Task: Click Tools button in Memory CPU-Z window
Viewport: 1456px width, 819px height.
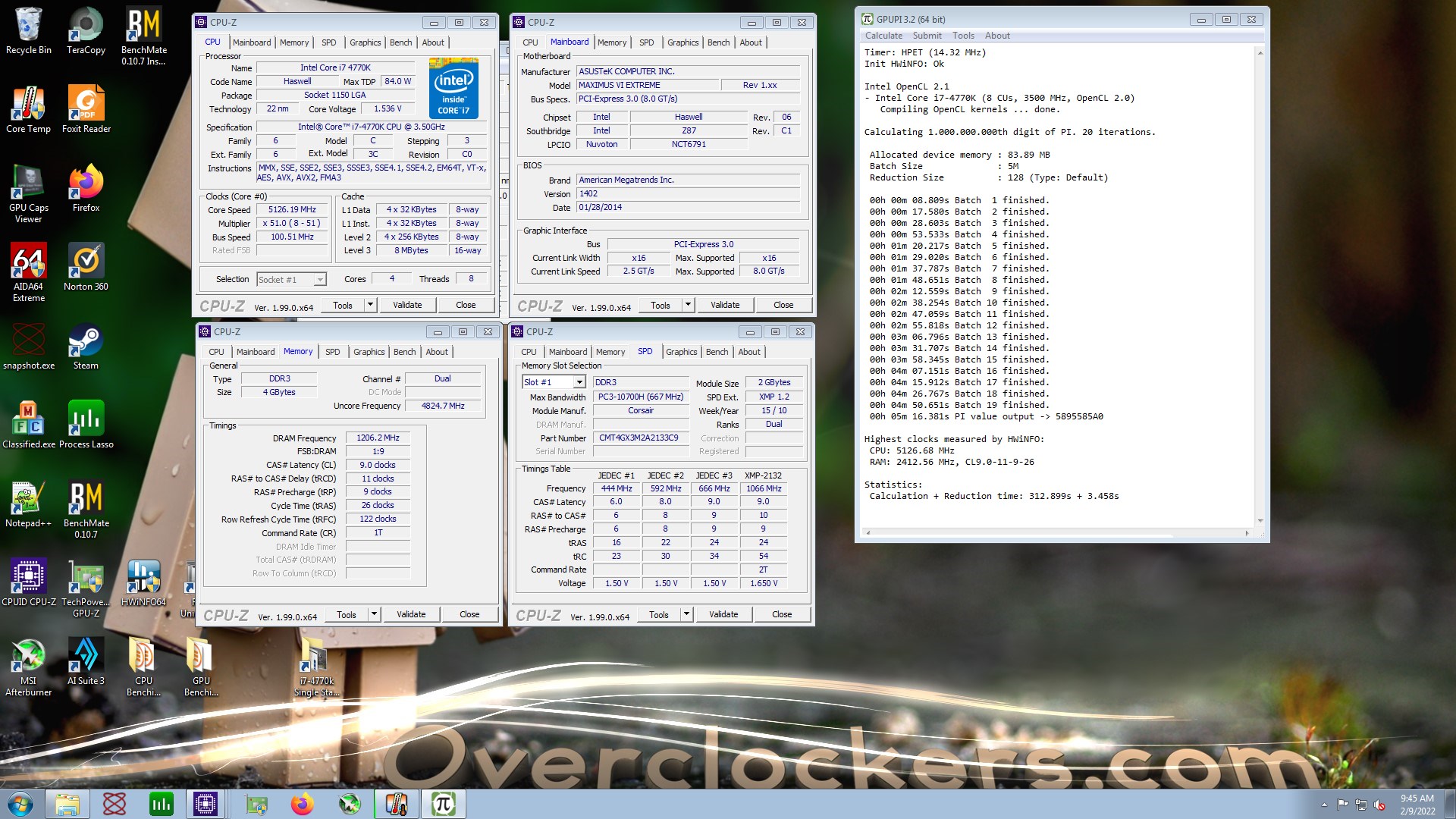Action: (x=347, y=614)
